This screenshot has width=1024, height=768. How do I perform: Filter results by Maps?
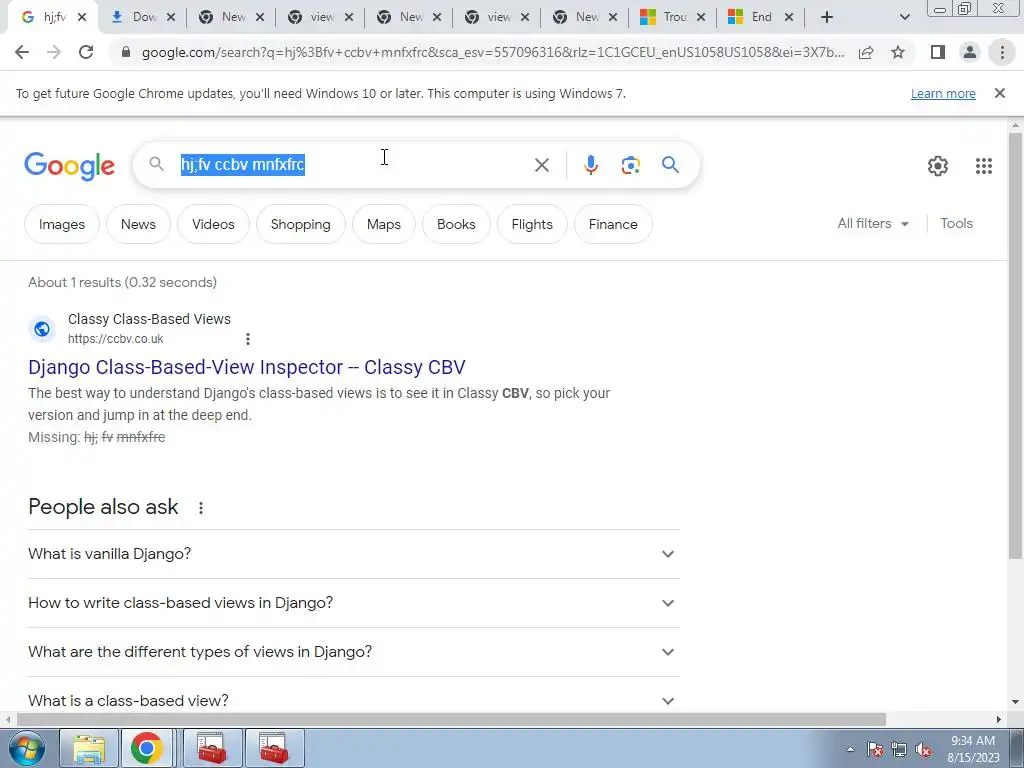point(383,224)
